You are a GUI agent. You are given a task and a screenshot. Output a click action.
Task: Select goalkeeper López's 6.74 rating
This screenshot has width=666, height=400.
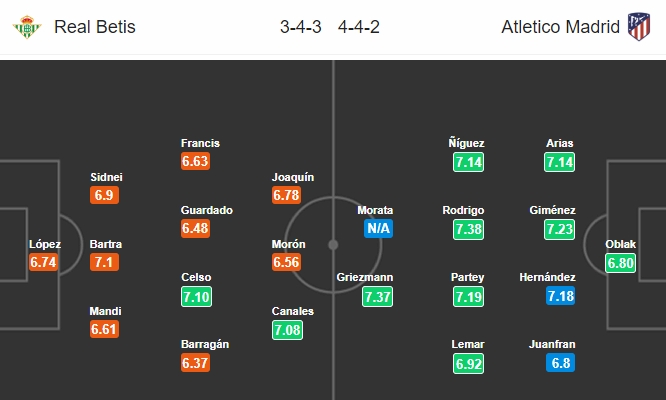[45, 263]
